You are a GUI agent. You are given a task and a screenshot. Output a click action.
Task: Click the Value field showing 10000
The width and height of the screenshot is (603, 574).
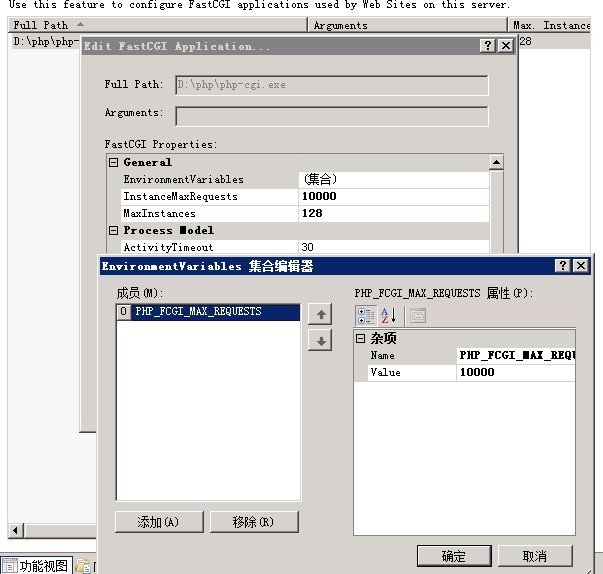click(x=515, y=372)
